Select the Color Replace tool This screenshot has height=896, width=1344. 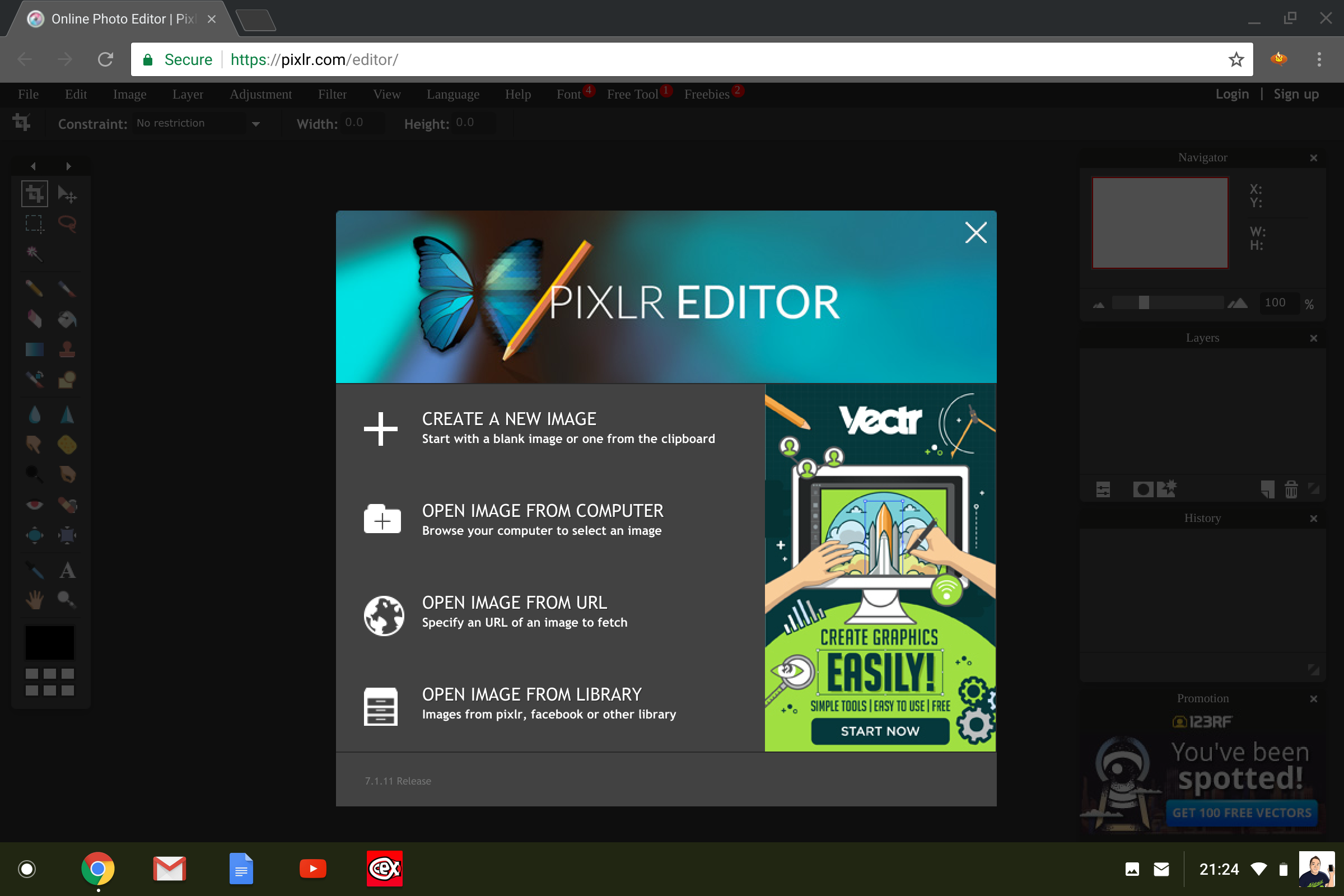pos(34,379)
